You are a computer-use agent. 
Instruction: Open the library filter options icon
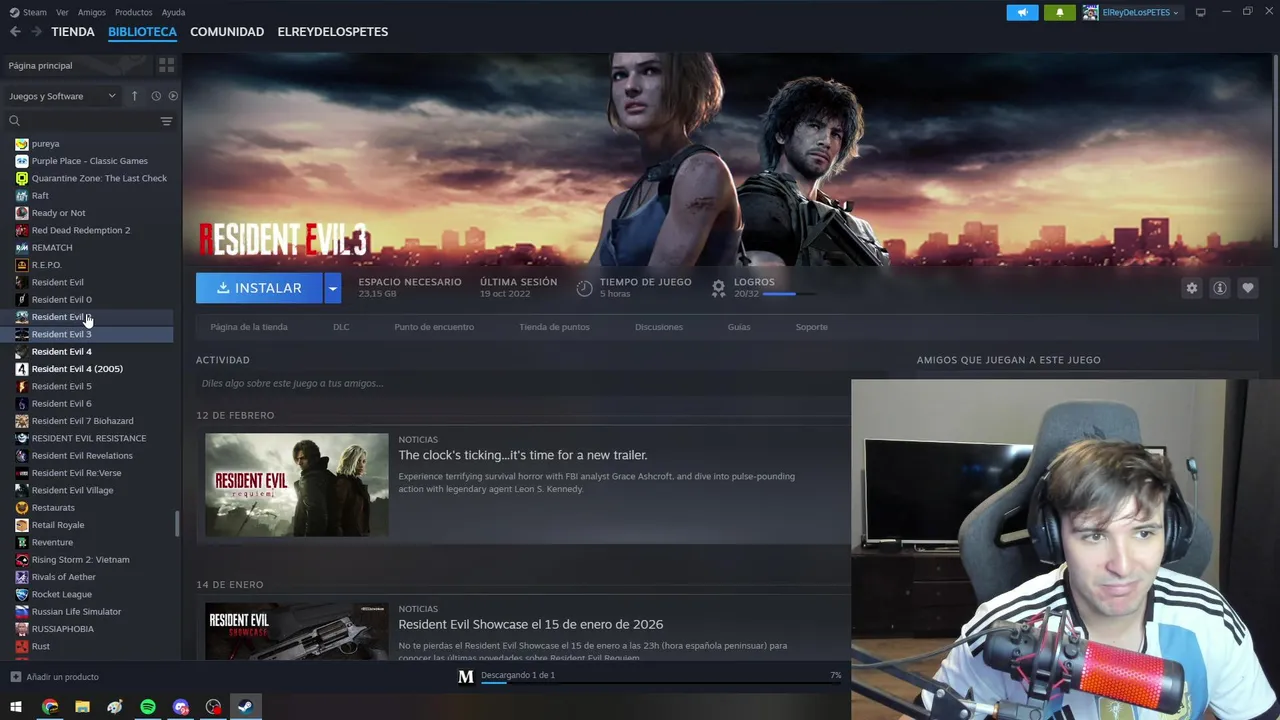166,121
